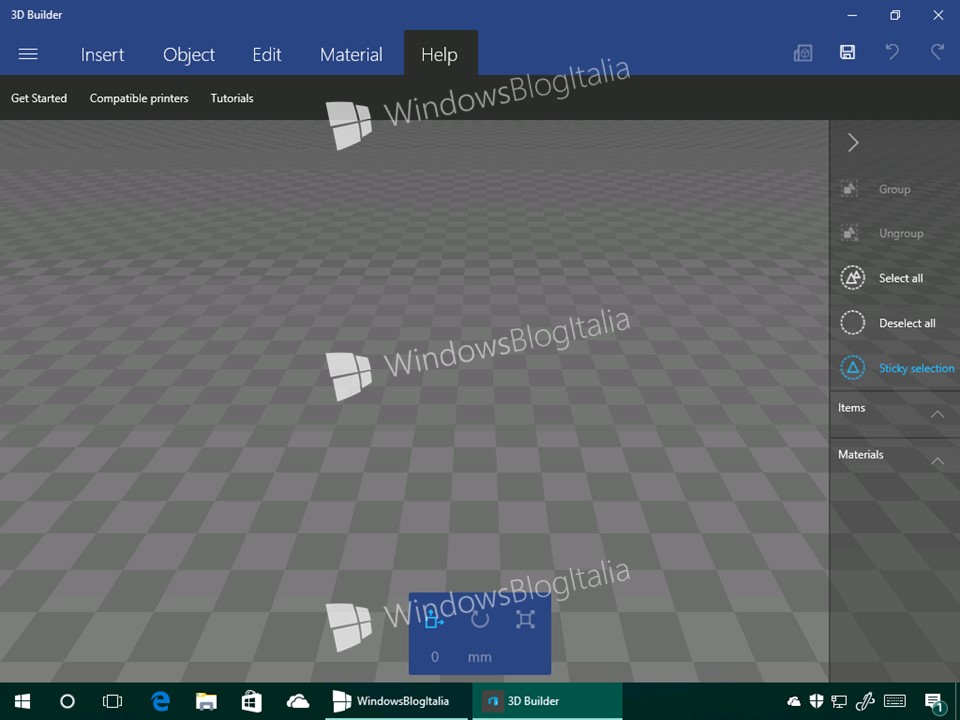Open File Explorer from taskbar
Viewport: 960px width, 720px height.
click(x=206, y=701)
